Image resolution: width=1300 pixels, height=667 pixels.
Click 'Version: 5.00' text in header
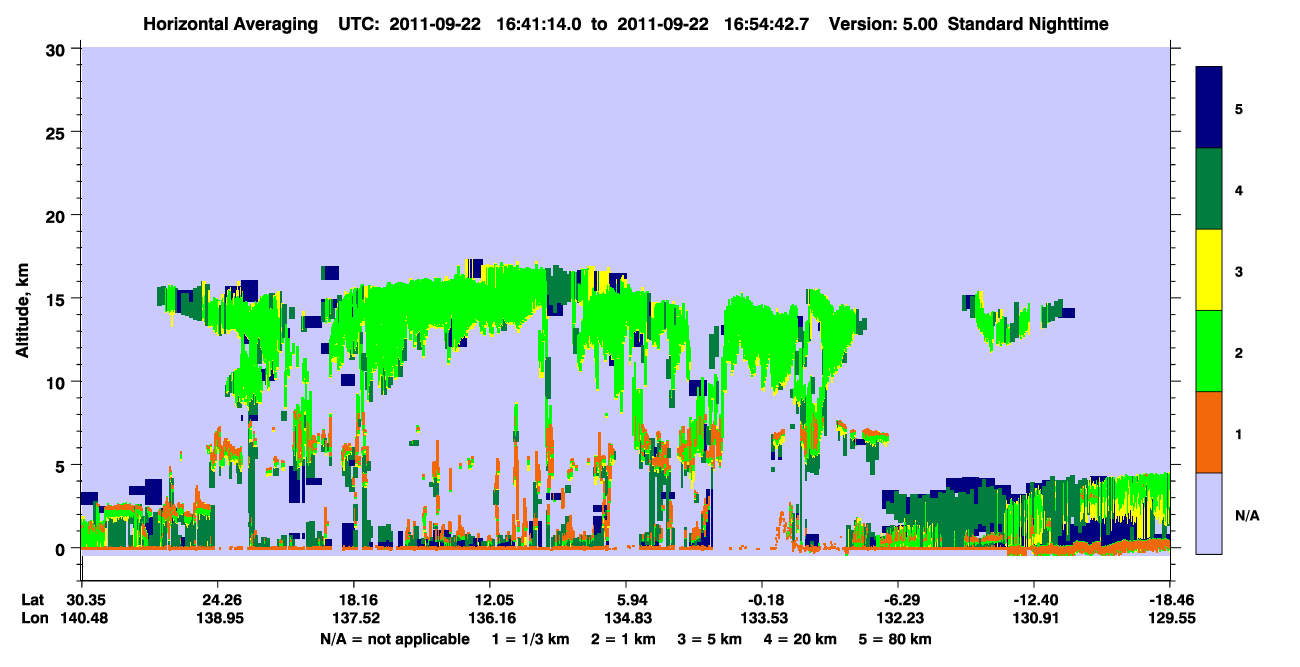[883, 23]
